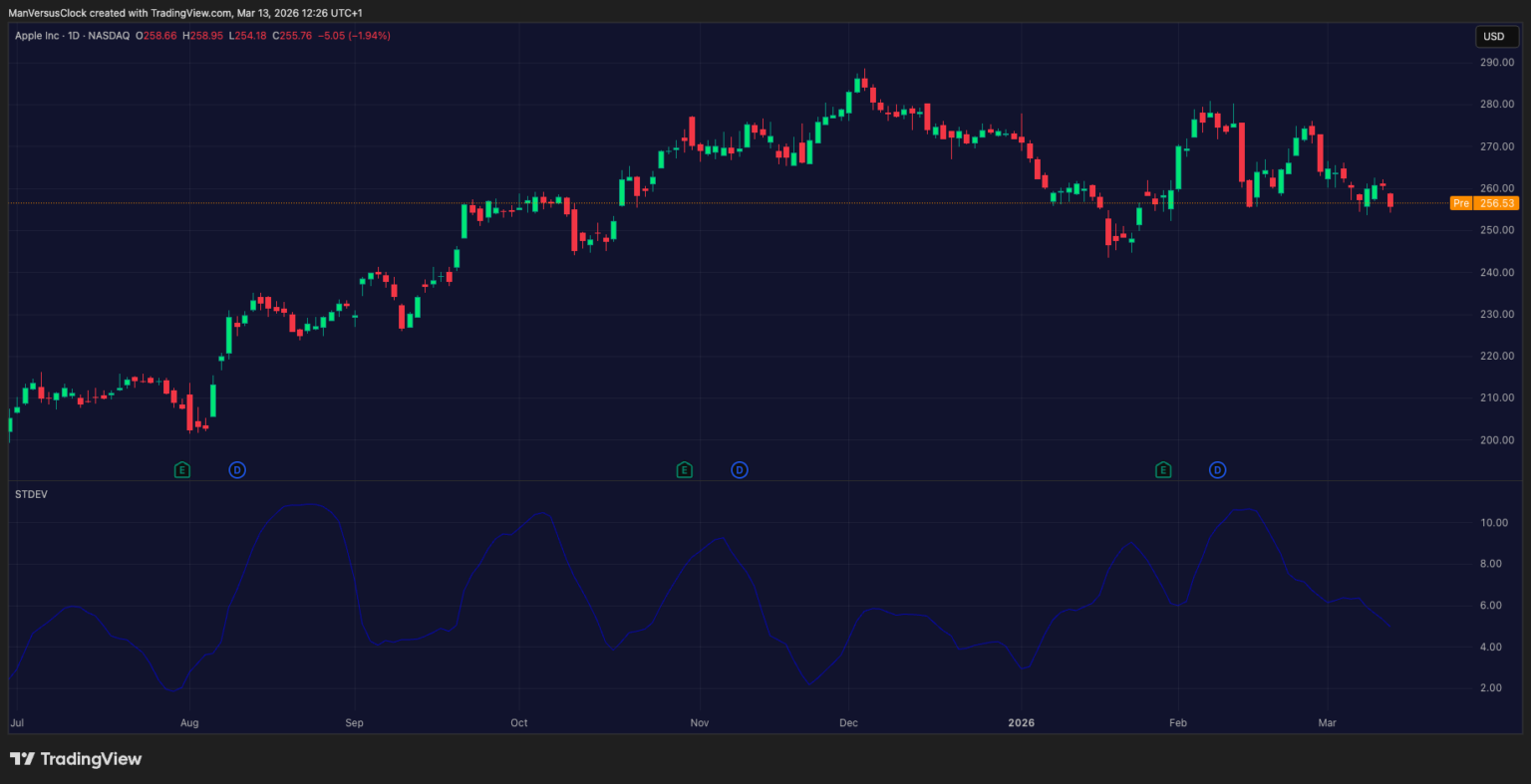1531x784 pixels.
Task: Select the November dividend "D" marker
Action: click(740, 469)
